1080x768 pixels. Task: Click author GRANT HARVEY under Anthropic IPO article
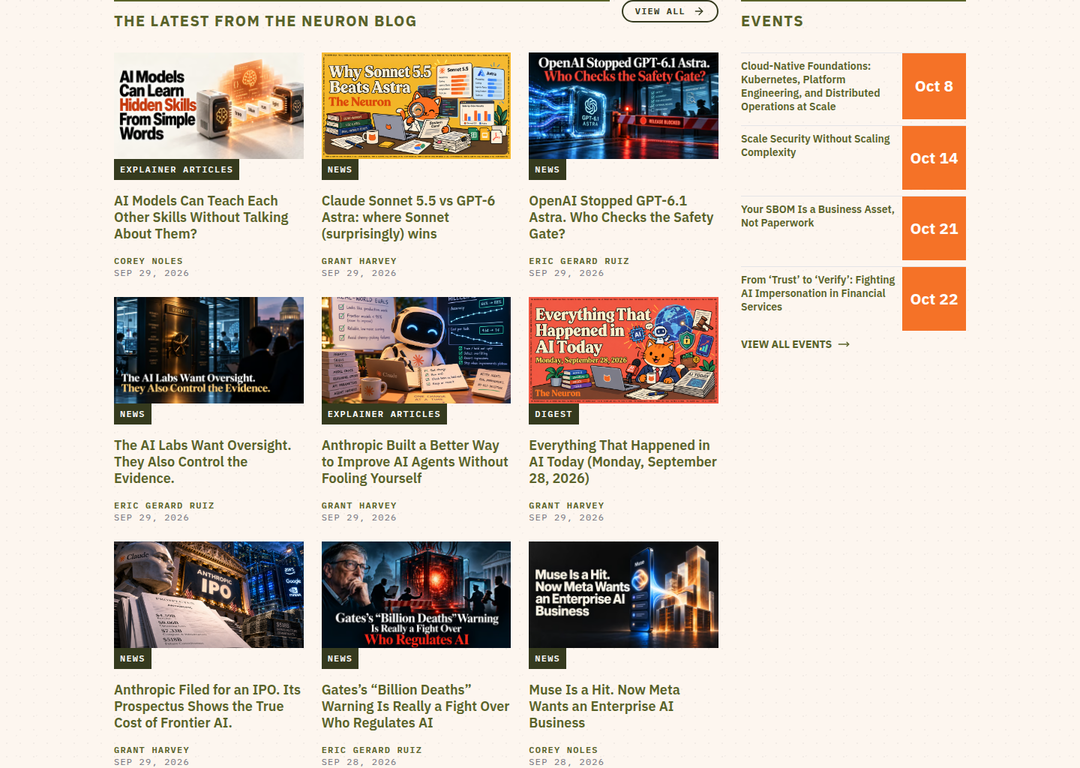click(x=152, y=750)
